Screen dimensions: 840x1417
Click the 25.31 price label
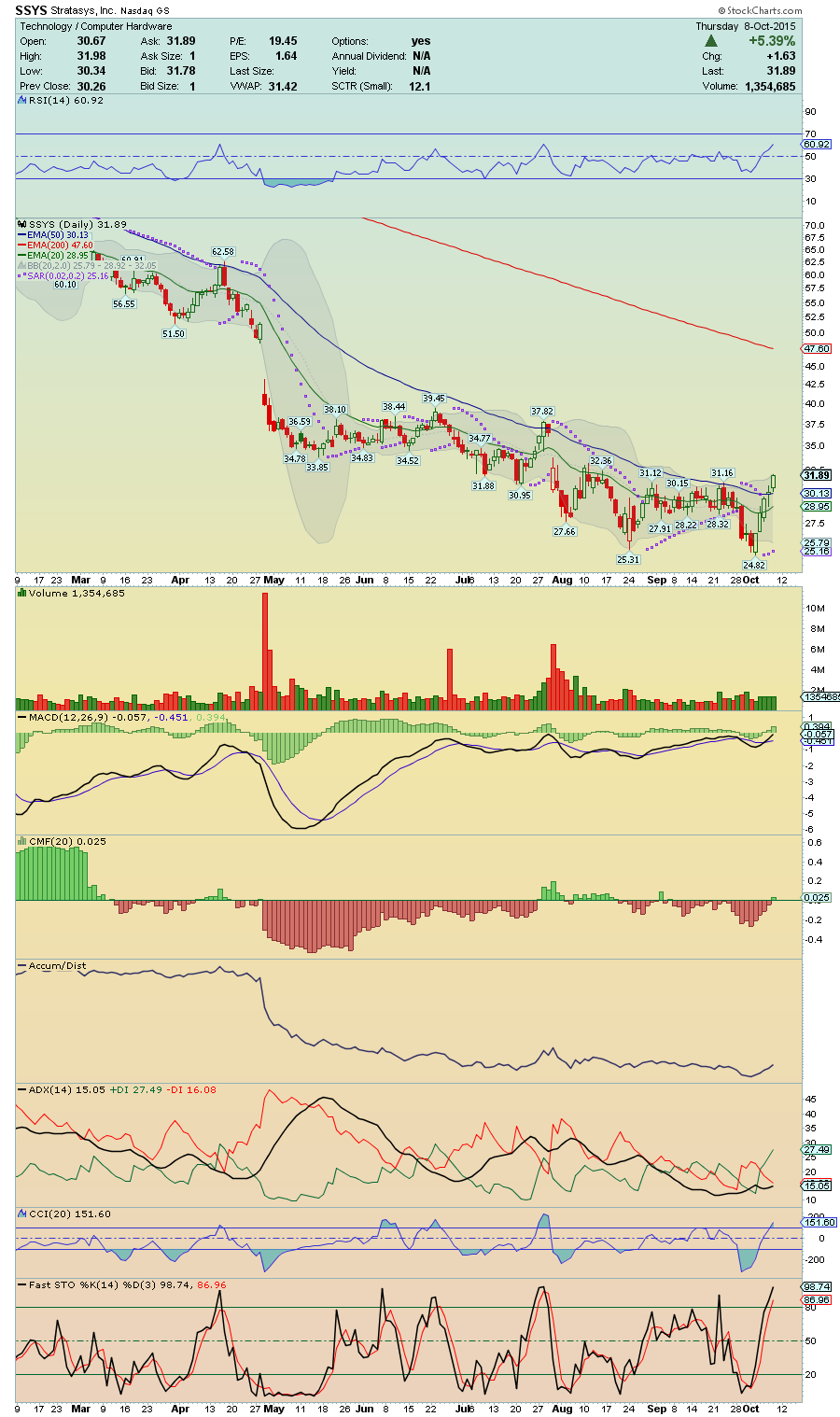click(628, 559)
